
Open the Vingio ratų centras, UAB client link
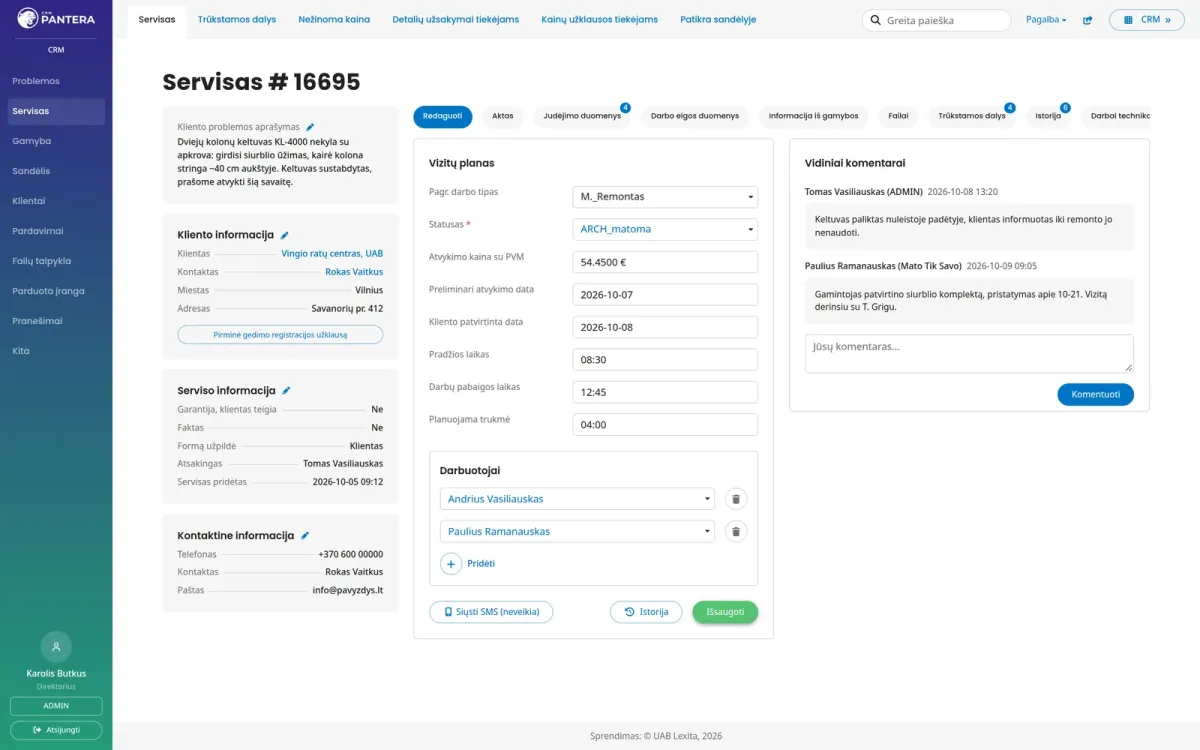pos(332,254)
